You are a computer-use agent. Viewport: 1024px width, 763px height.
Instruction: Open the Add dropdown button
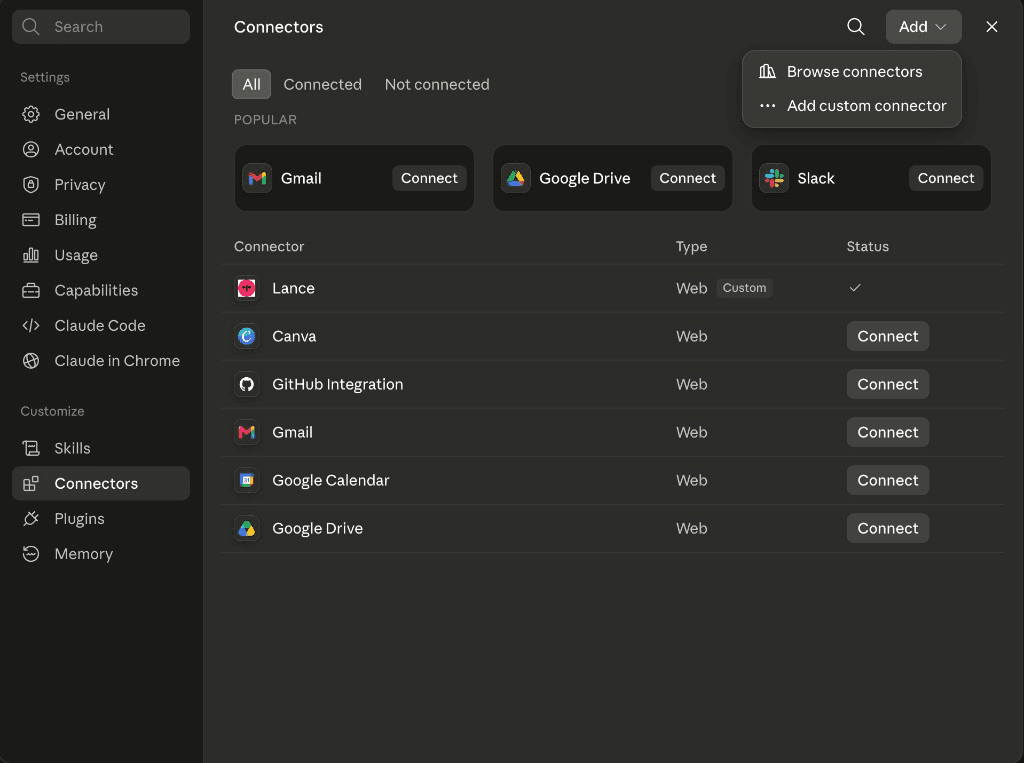tap(923, 27)
